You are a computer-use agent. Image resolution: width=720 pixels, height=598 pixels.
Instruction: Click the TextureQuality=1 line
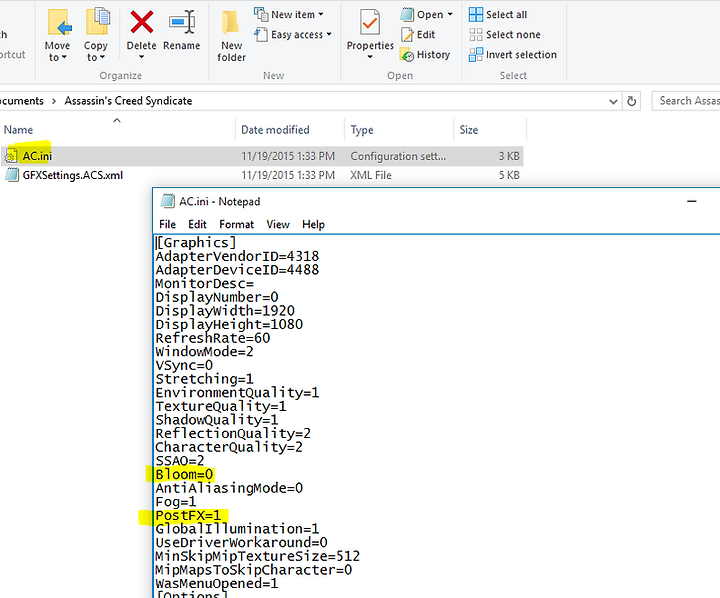[x=221, y=406]
